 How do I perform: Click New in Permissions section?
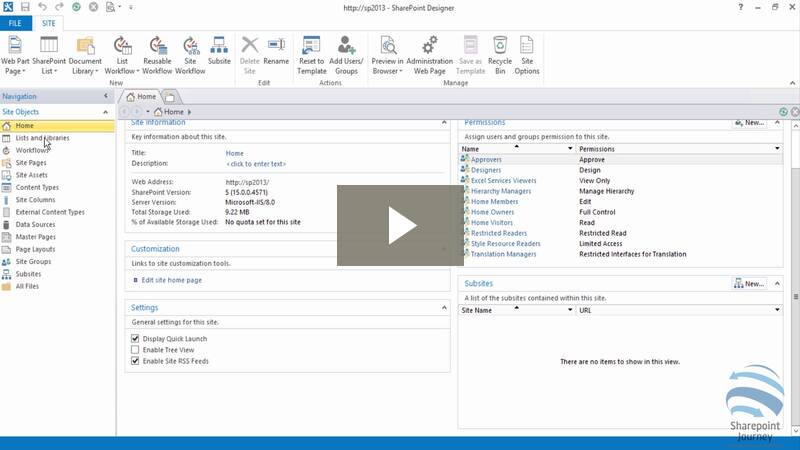[749, 122]
